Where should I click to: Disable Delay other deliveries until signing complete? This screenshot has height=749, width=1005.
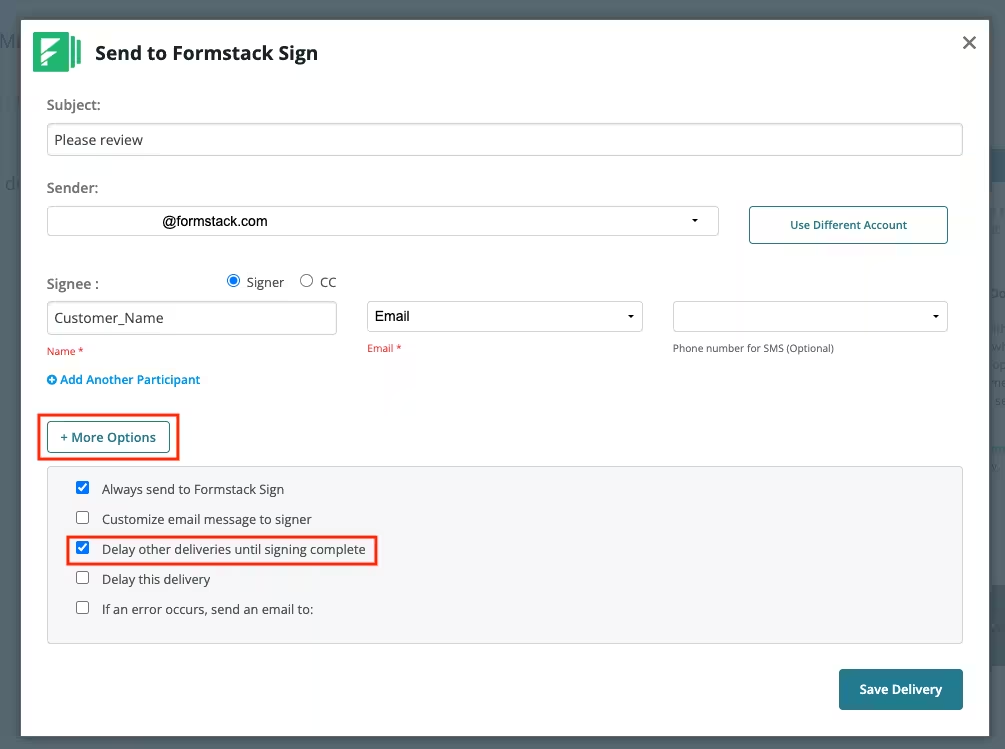click(82, 547)
